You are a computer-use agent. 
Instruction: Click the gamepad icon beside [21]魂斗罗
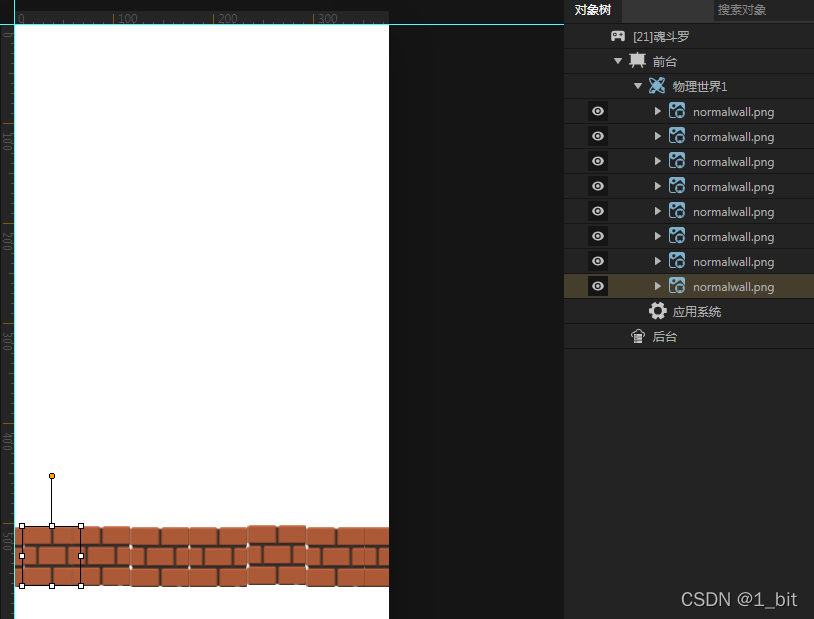(618, 36)
